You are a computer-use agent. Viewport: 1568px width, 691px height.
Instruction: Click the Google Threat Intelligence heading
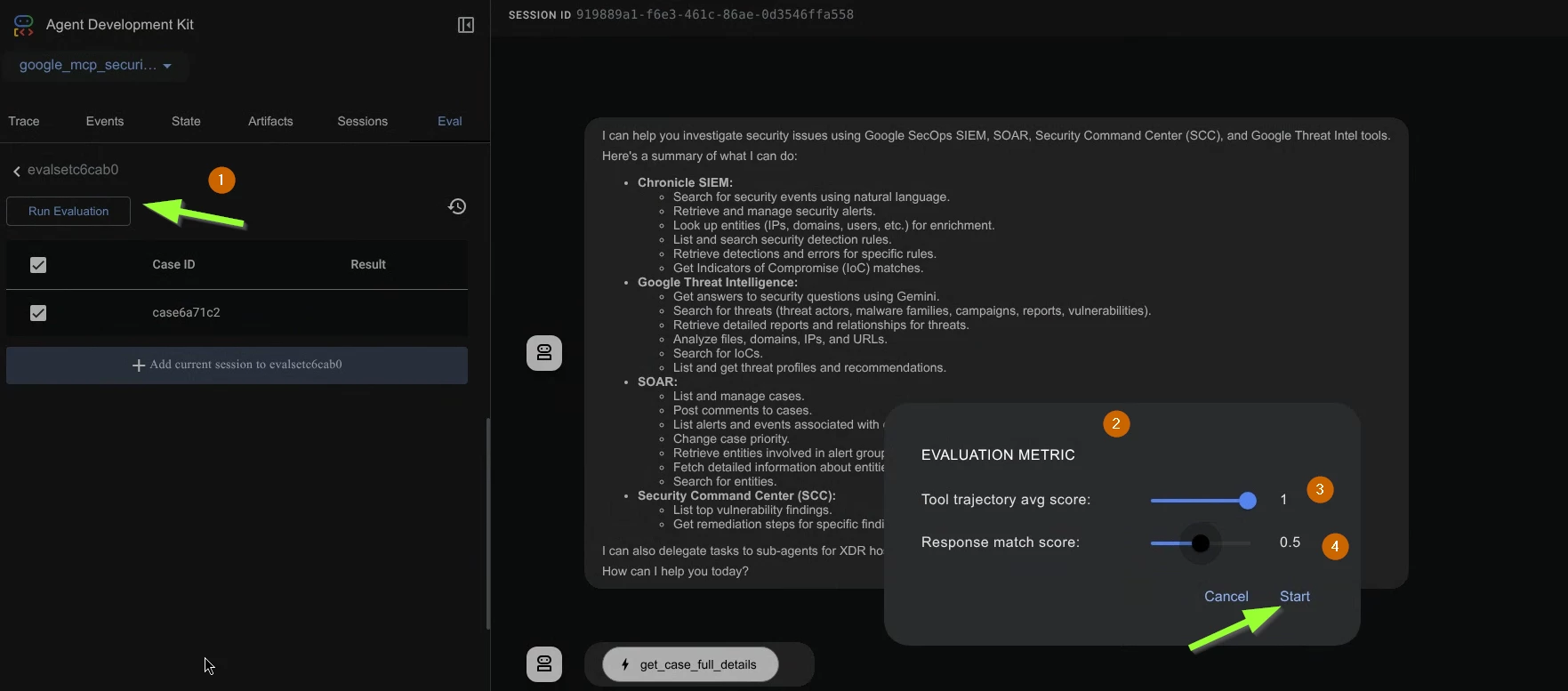pyautogui.click(x=717, y=282)
